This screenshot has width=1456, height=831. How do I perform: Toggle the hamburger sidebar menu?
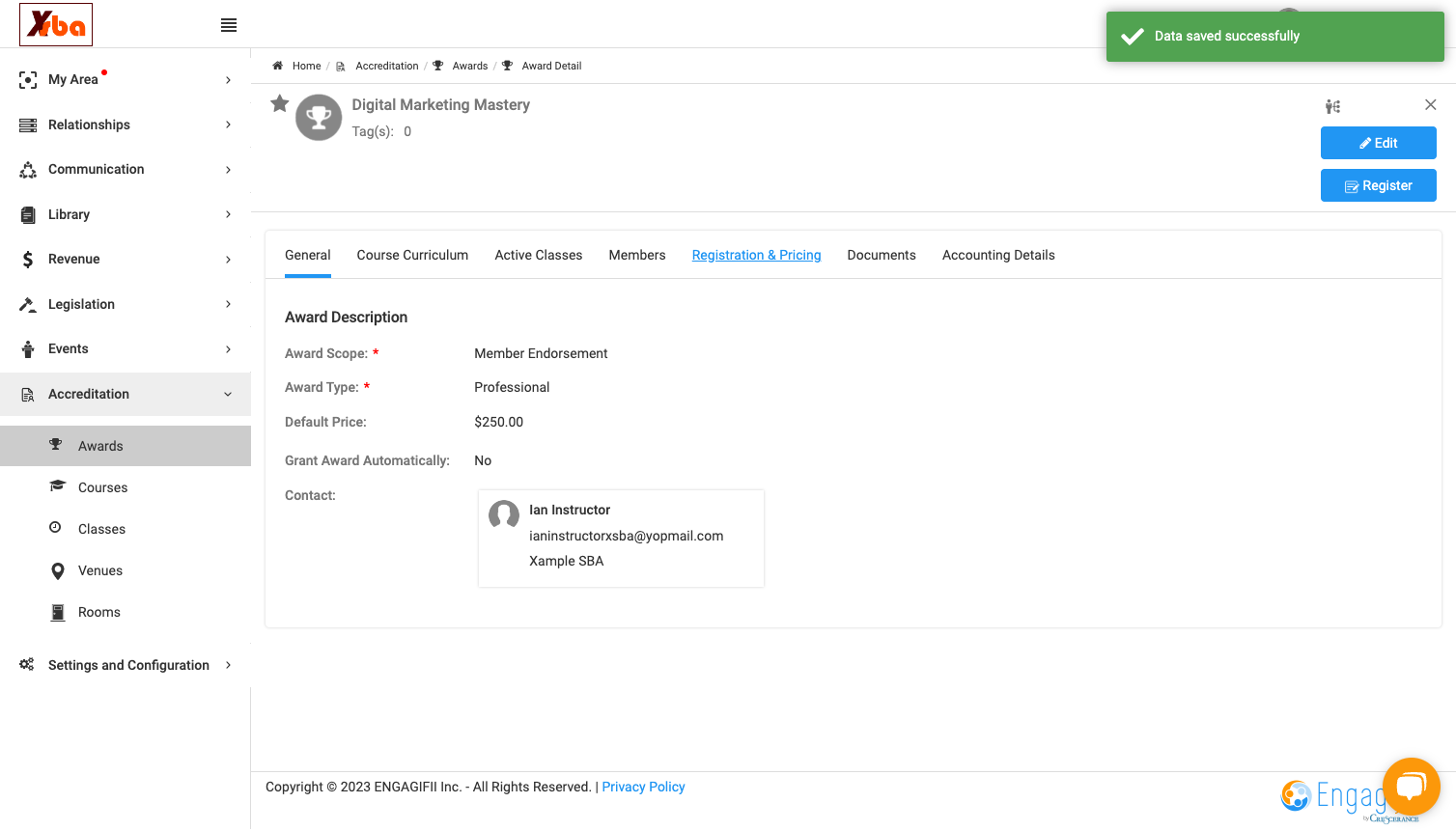click(x=229, y=25)
